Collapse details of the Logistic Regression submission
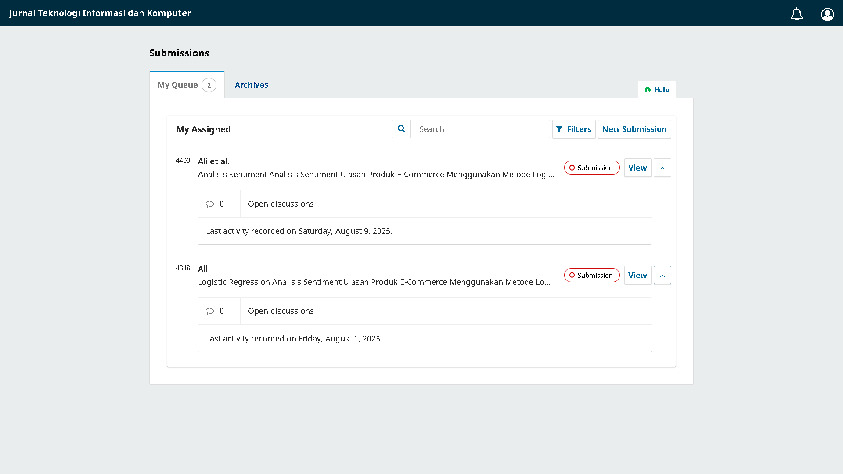The height and width of the screenshot is (474, 843). point(662,275)
